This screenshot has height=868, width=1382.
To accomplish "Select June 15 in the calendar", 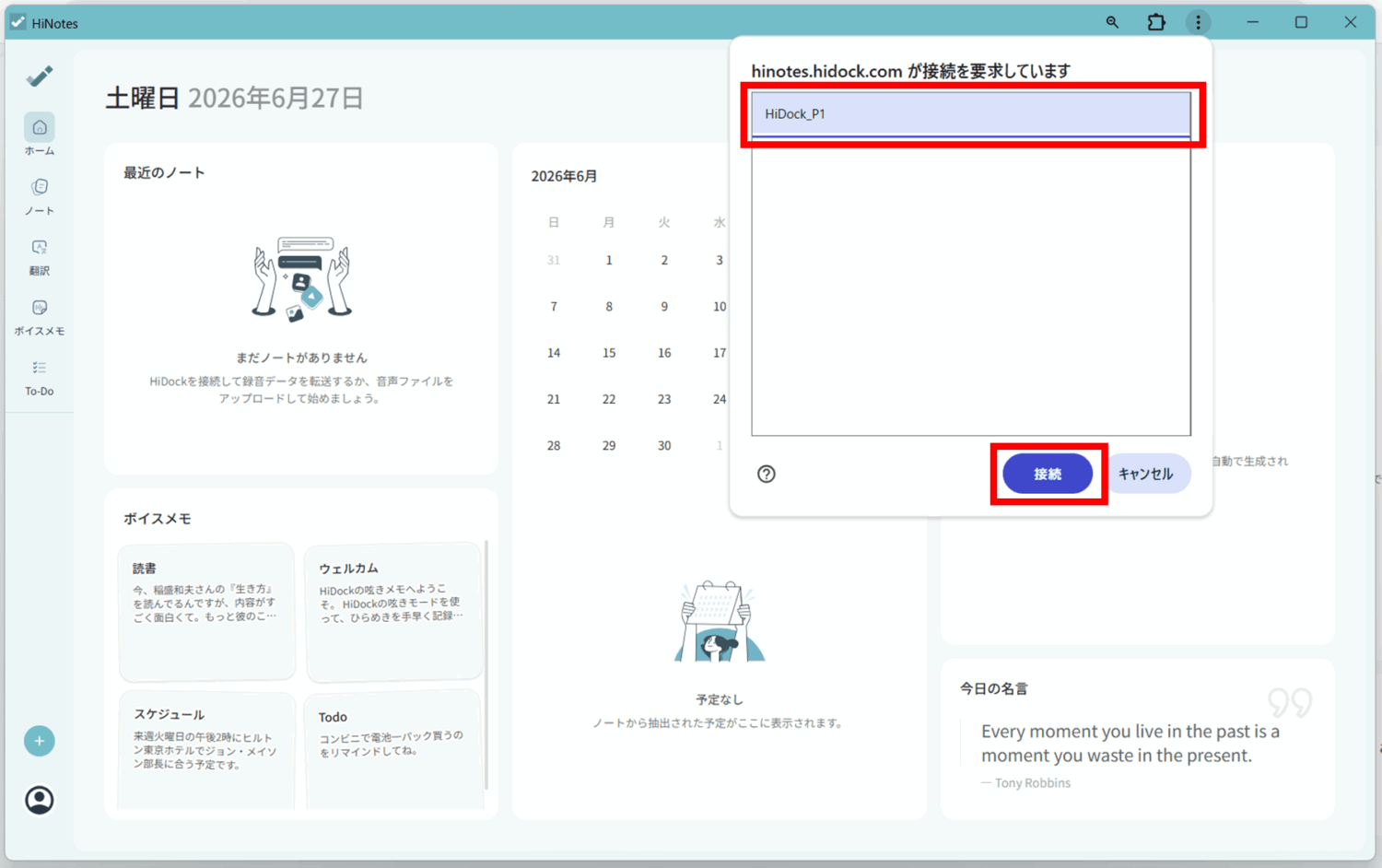I will [x=609, y=353].
